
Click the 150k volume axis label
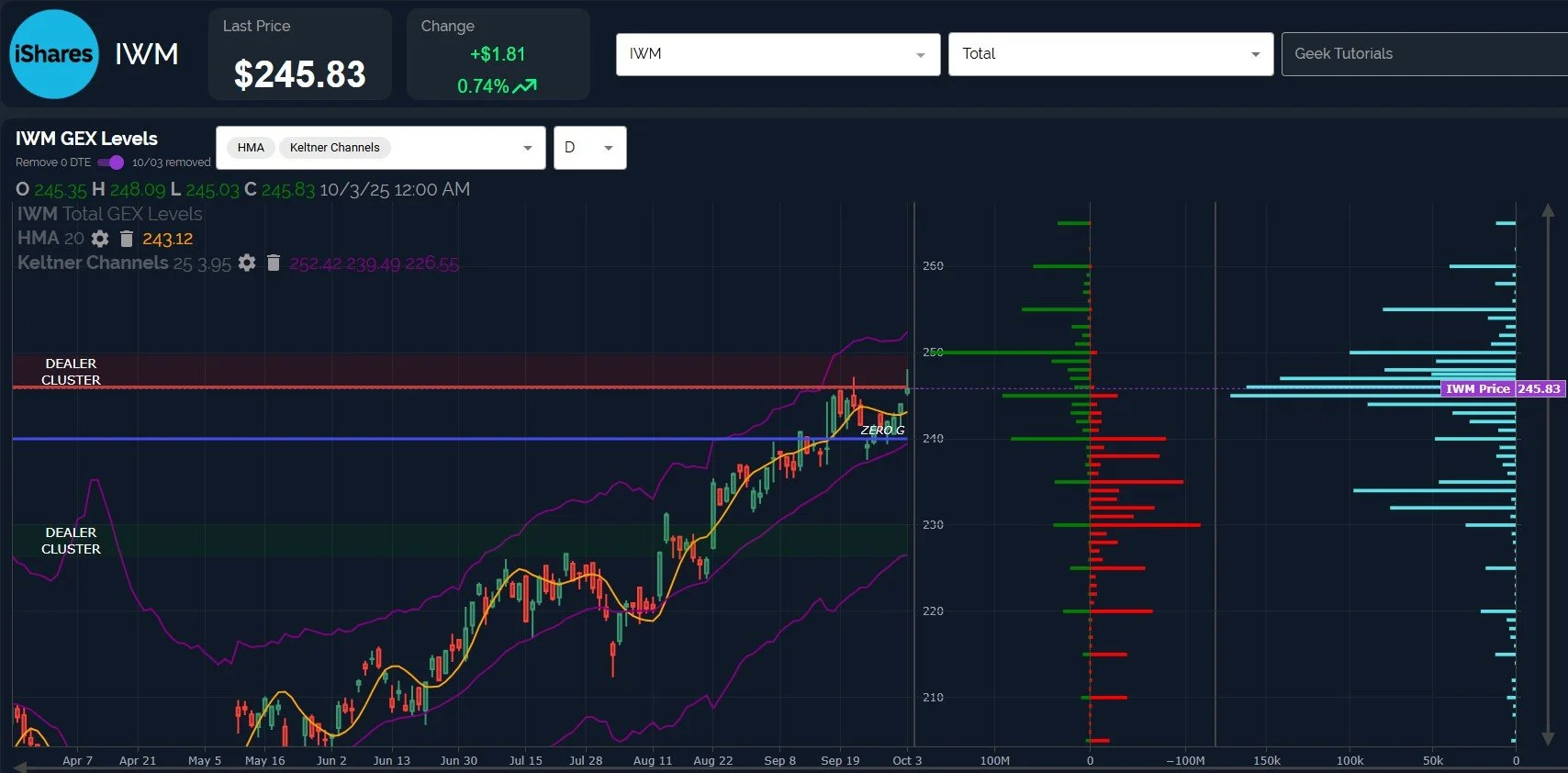point(1267,760)
